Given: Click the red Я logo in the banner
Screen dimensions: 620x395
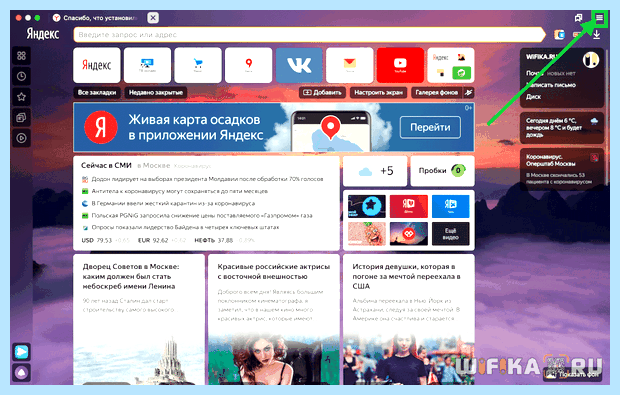Looking at the screenshot, I should 100,127.
